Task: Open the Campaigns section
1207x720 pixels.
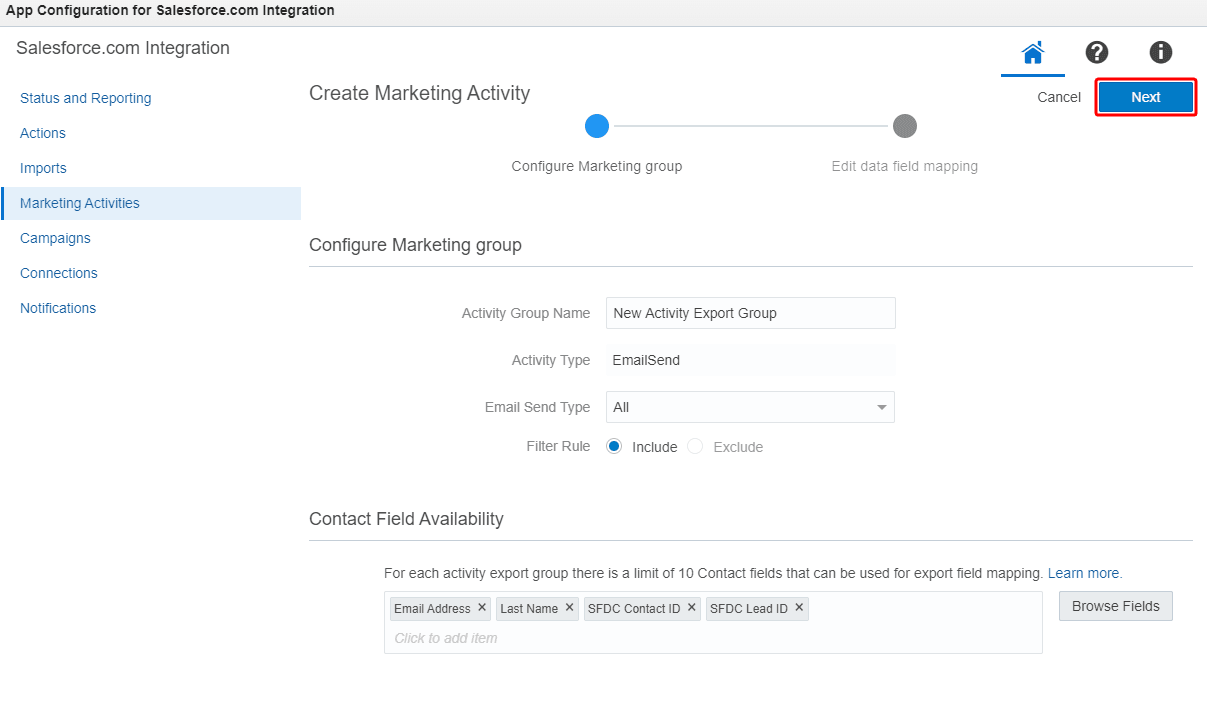Action: [x=55, y=238]
